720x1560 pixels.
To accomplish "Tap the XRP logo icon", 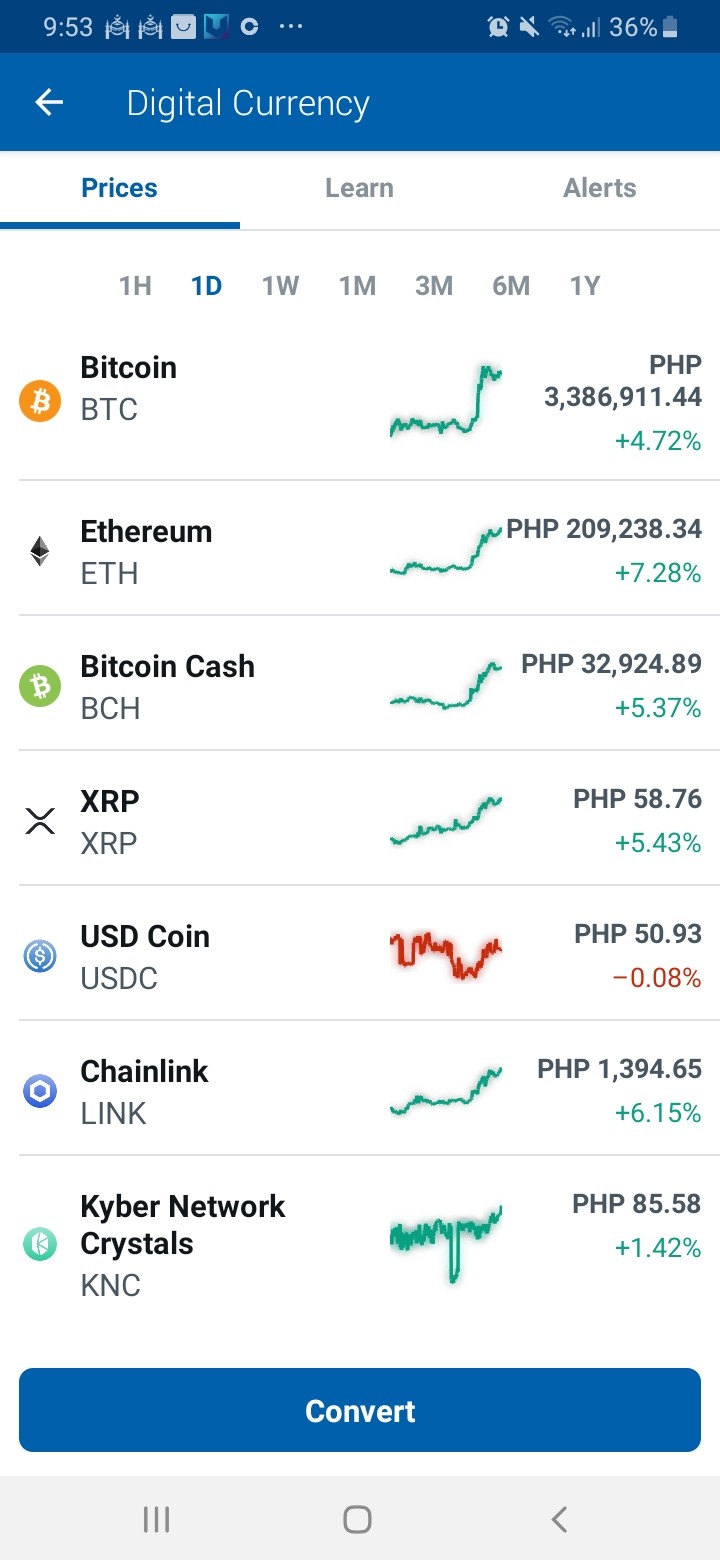I will (x=40, y=821).
